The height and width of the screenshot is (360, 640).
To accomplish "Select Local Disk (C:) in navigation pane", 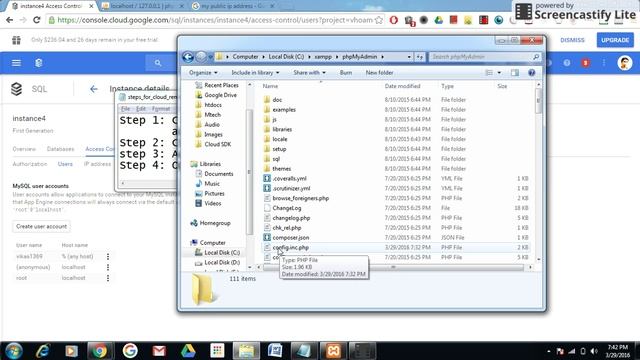I will pyautogui.click(x=222, y=253).
